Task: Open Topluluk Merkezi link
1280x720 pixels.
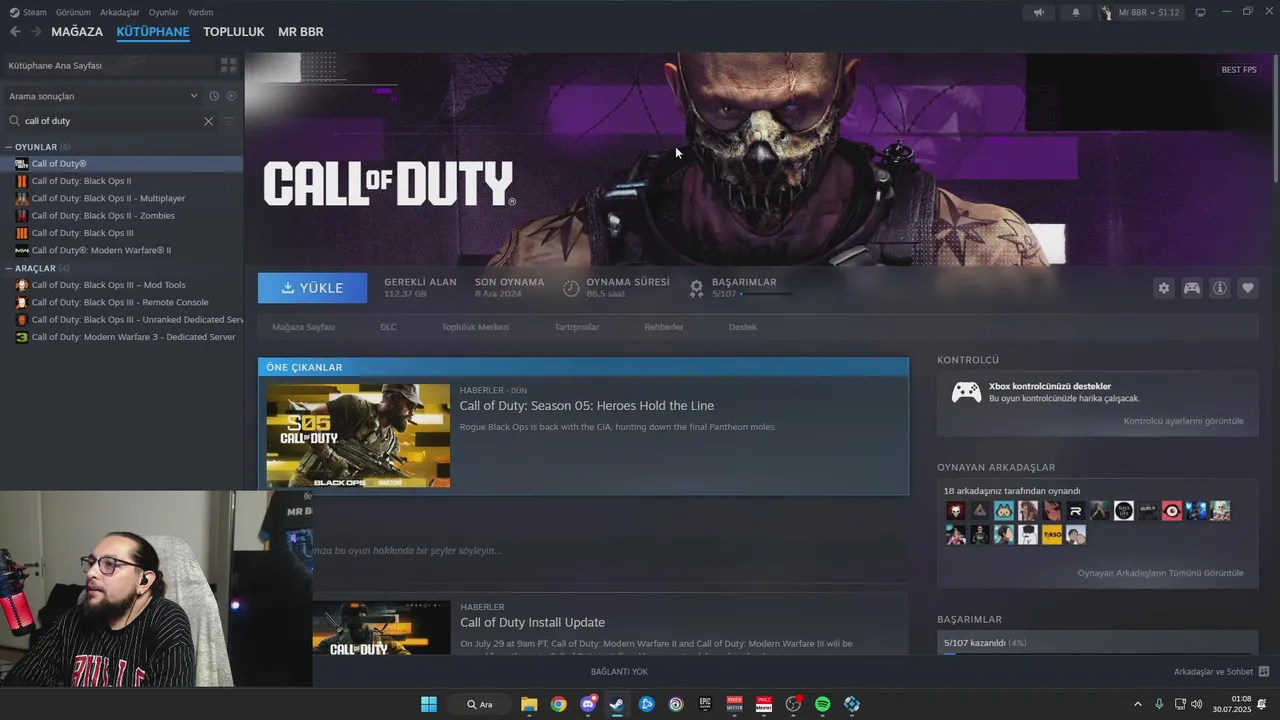Action: 475,327
